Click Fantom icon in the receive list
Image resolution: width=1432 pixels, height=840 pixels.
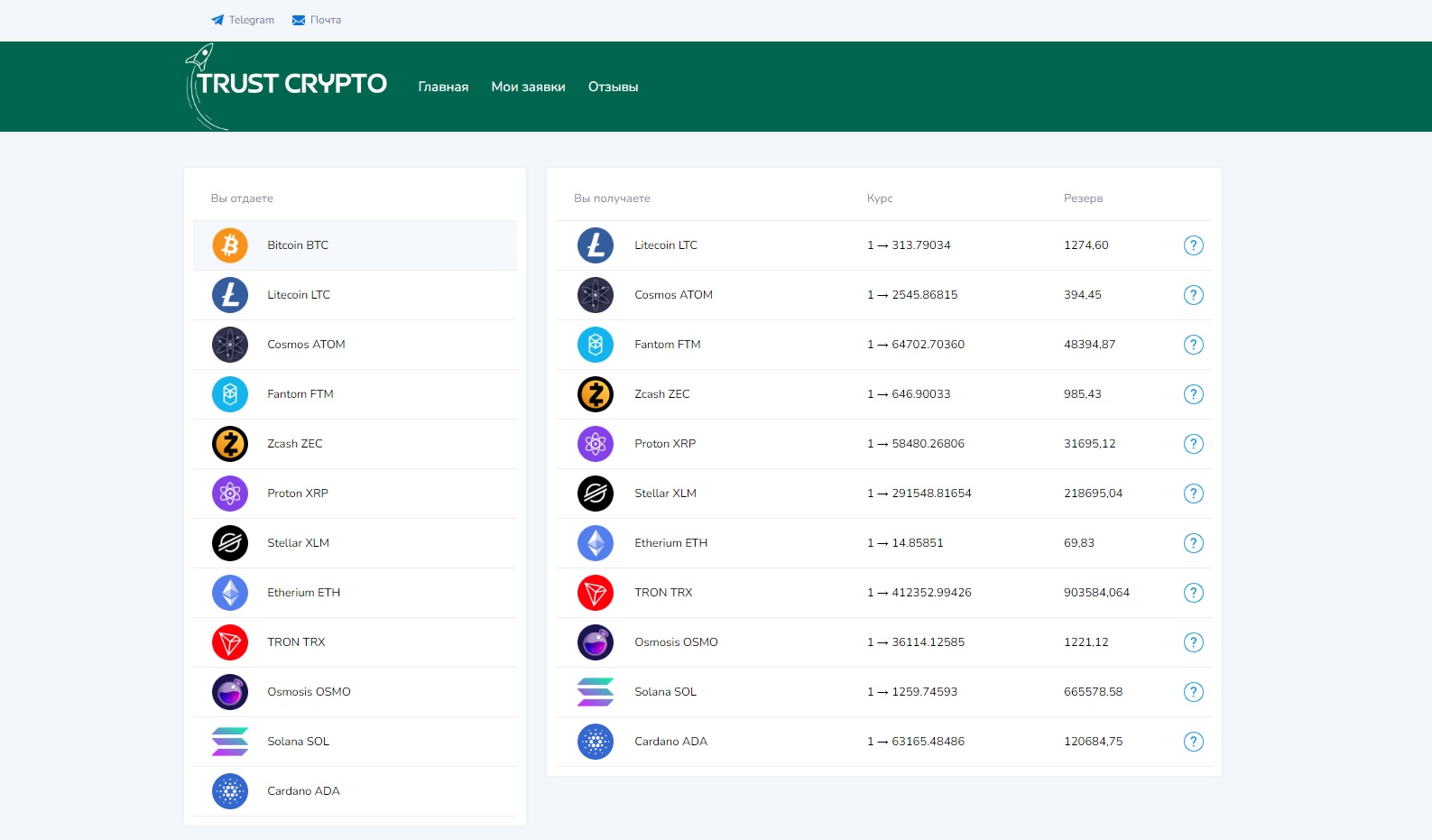596,345
